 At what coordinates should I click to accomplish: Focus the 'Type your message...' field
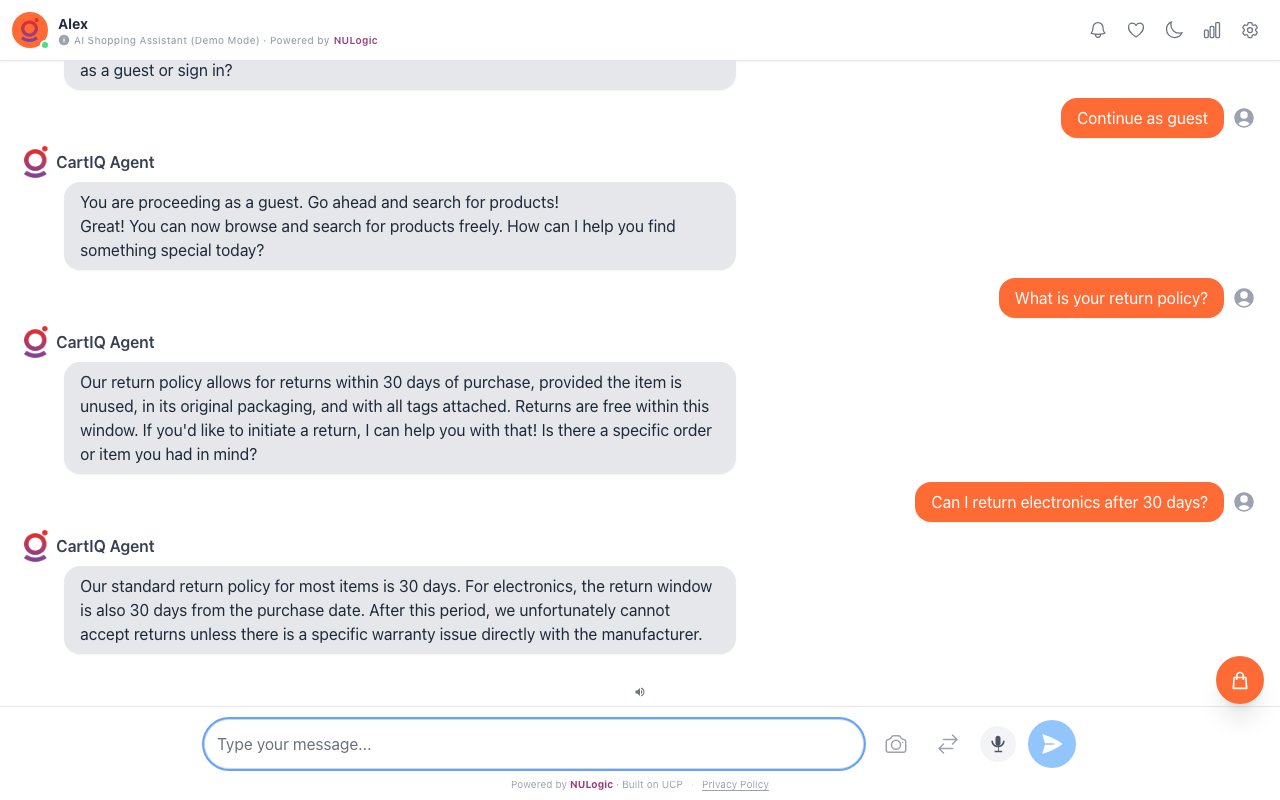534,744
